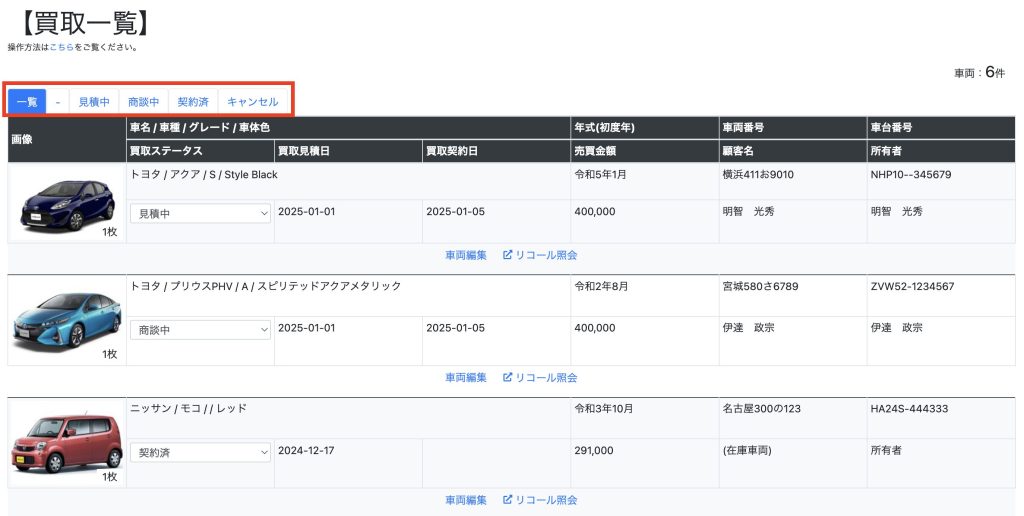Select the dash (-) filter tab
Screen dimensions: 1024x516
(x=58, y=102)
